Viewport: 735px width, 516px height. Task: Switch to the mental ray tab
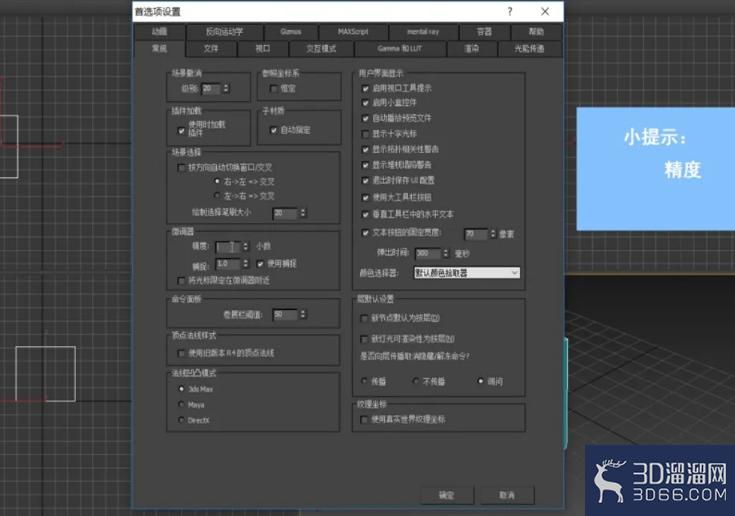(x=423, y=32)
